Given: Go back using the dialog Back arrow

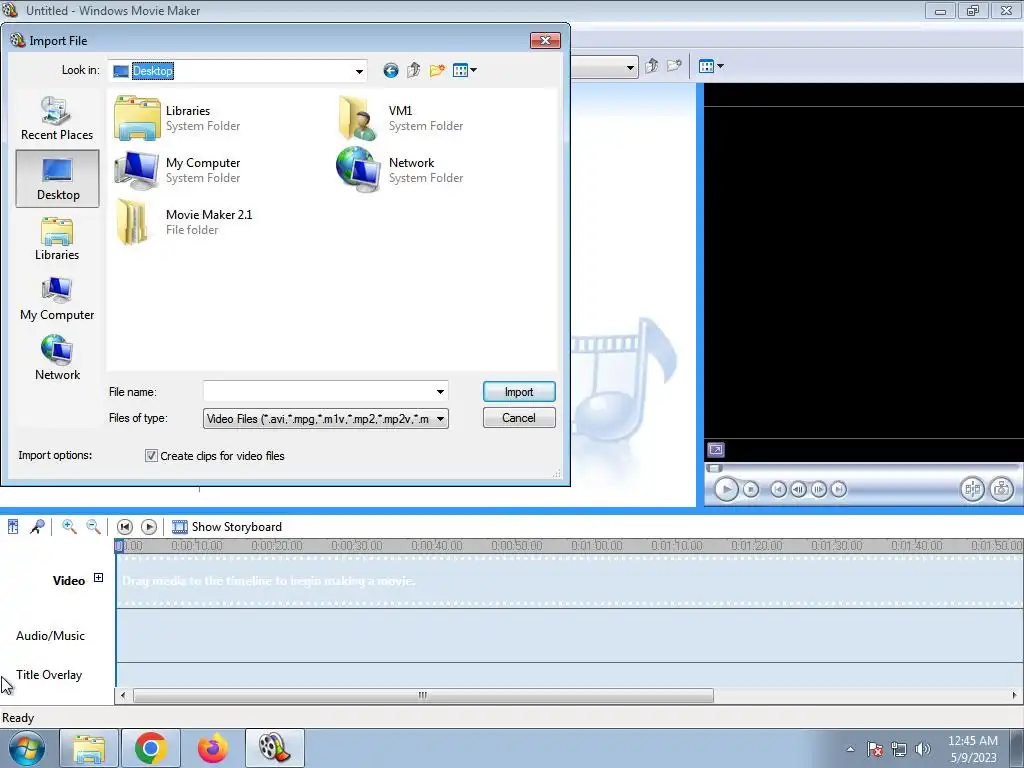Looking at the screenshot, I should [391, 71].
